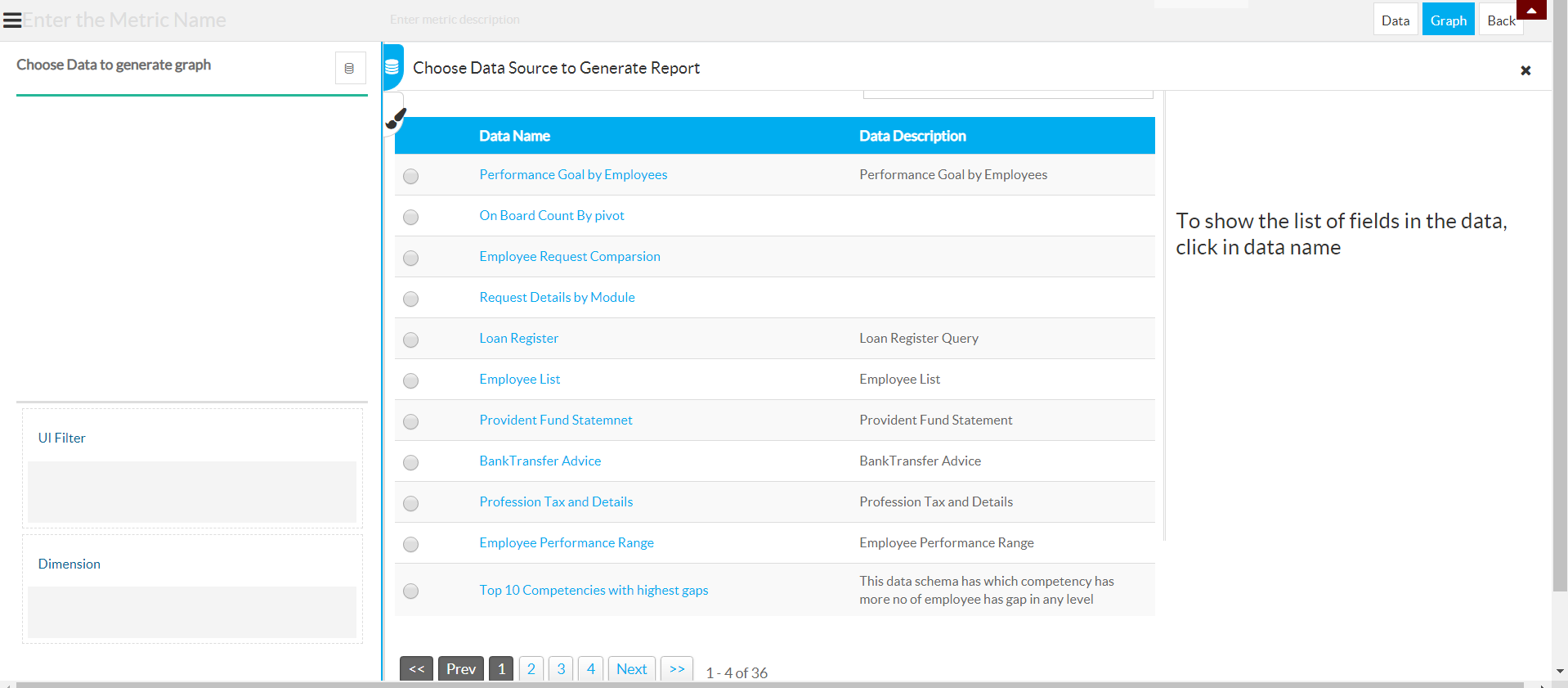1568x688 pixels.
Task: Open Profession Tax and Details link
Action: pyautogui.click(x=556, y=501)
